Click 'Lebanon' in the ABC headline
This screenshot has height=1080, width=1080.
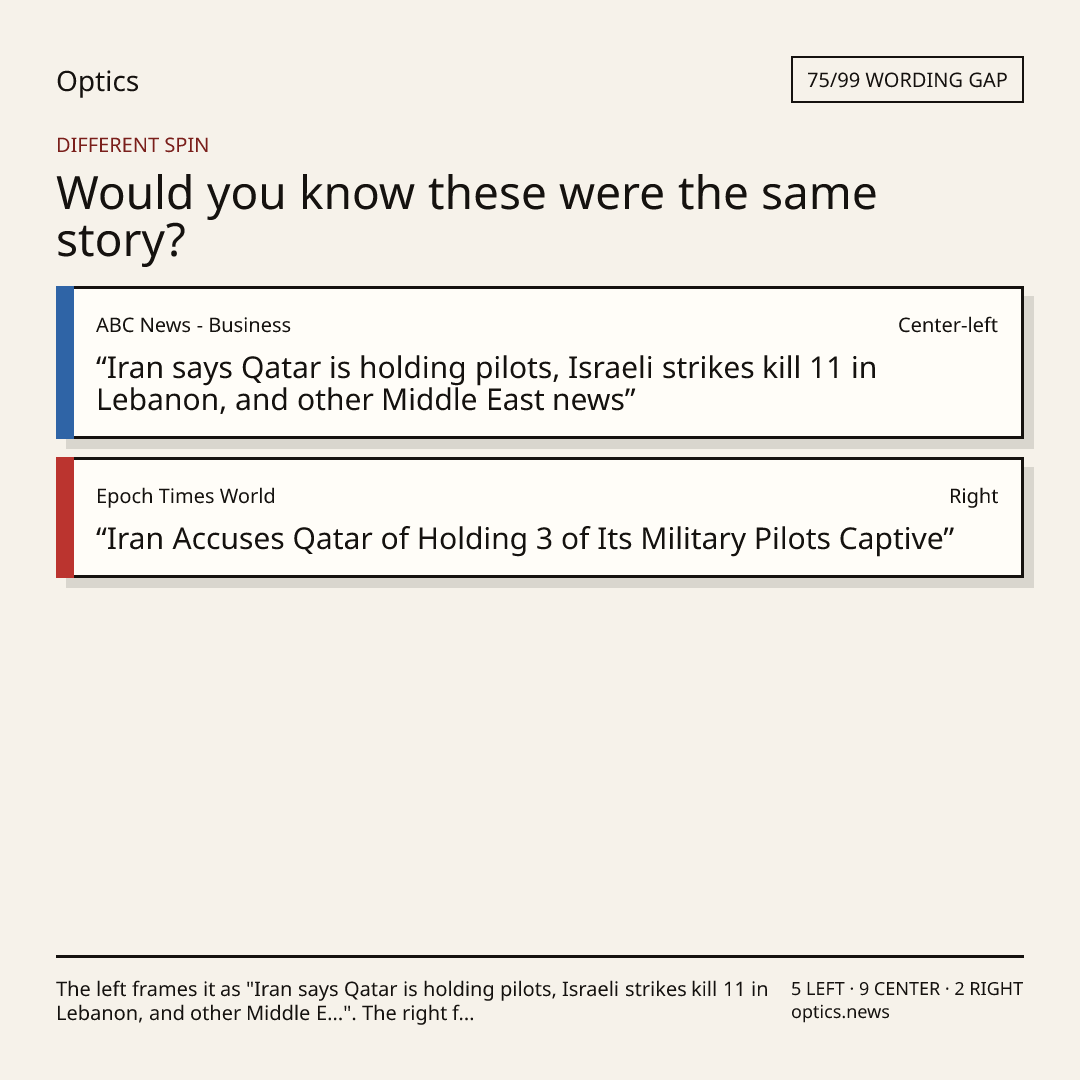(157, 400)
